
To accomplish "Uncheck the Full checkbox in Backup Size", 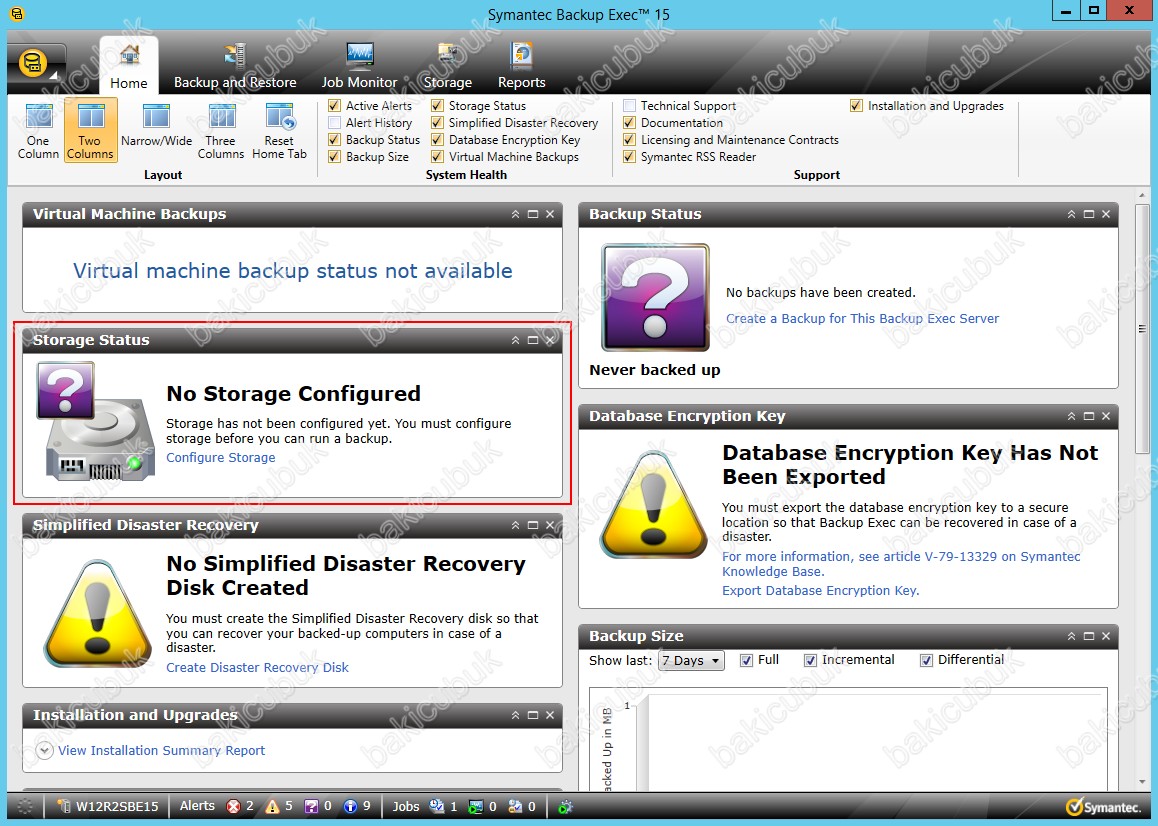I will pyautogui.click(x=746, y=661).
